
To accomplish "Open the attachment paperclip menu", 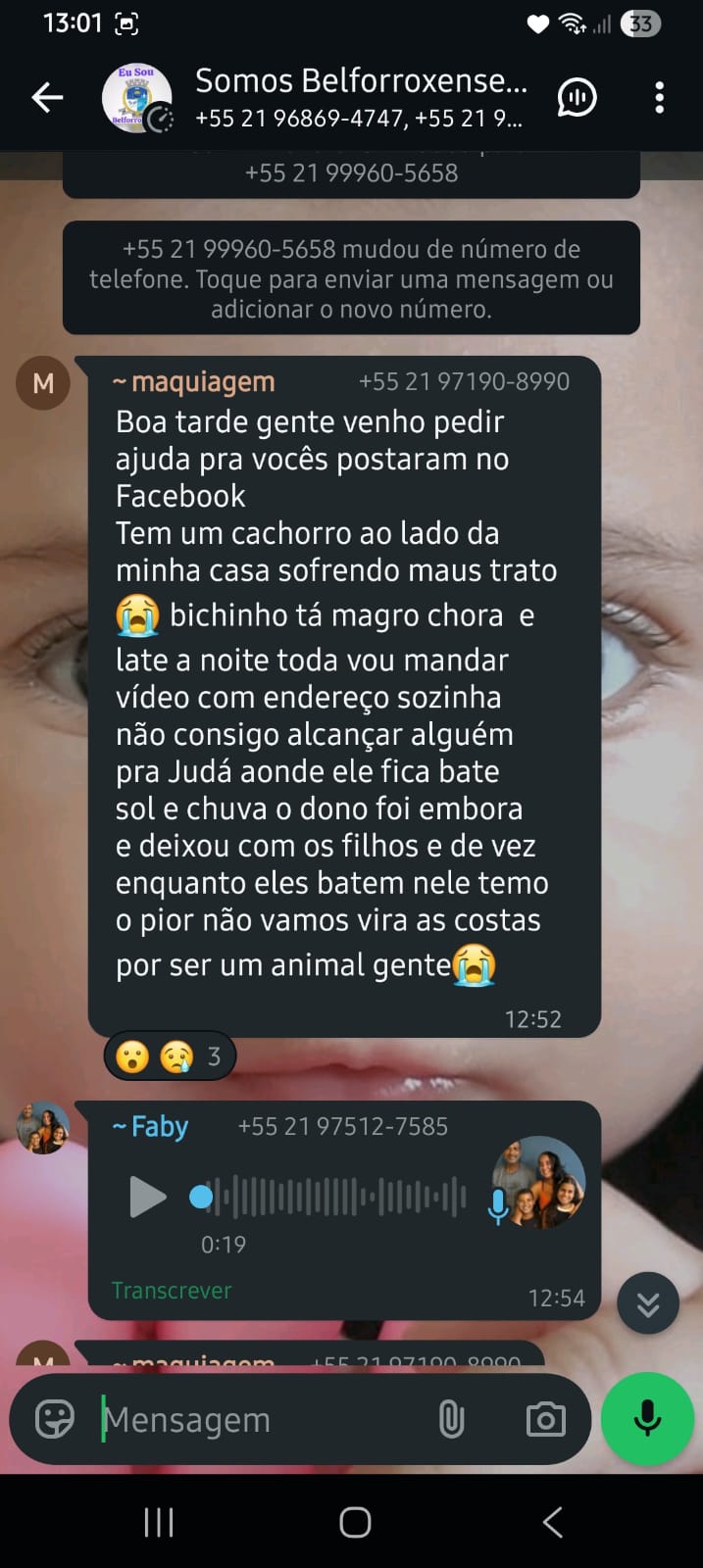I will 451,1419.
